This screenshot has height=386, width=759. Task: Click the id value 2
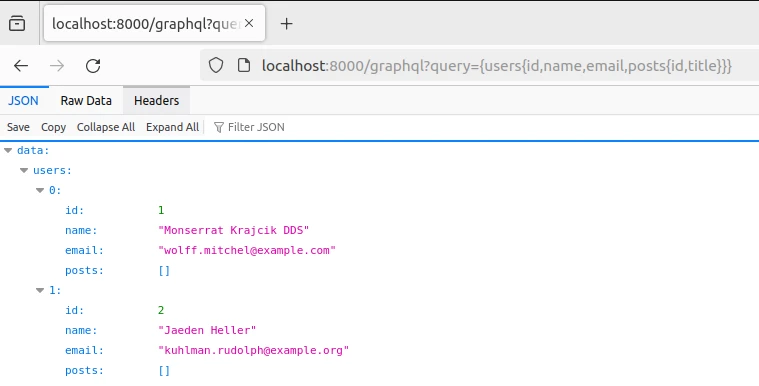pyautogui.click(x=161, y=310)
